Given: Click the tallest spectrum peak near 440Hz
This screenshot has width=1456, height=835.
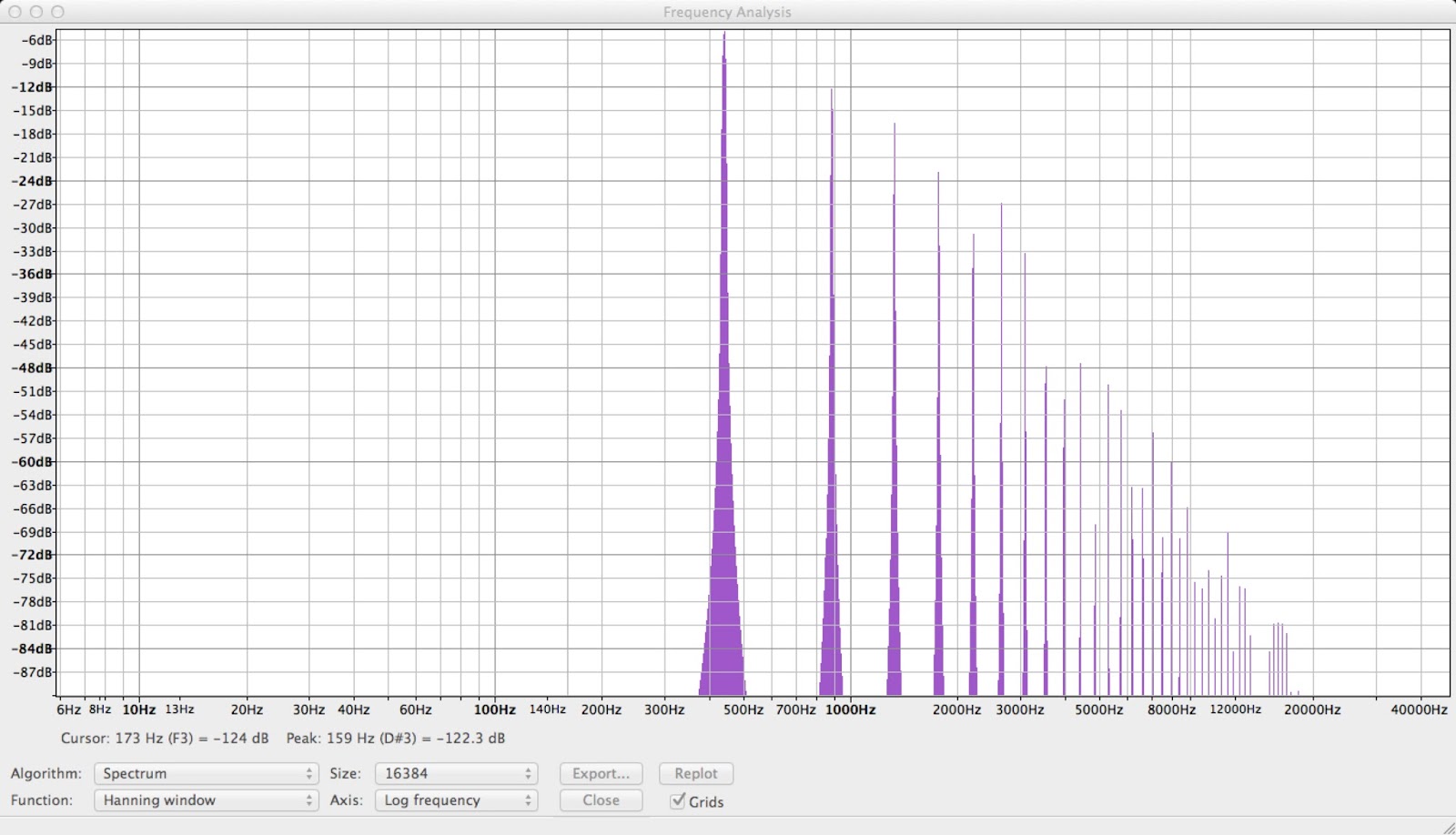Looking at the screenshot, I should pyautogui.click(x=723, y=364).
